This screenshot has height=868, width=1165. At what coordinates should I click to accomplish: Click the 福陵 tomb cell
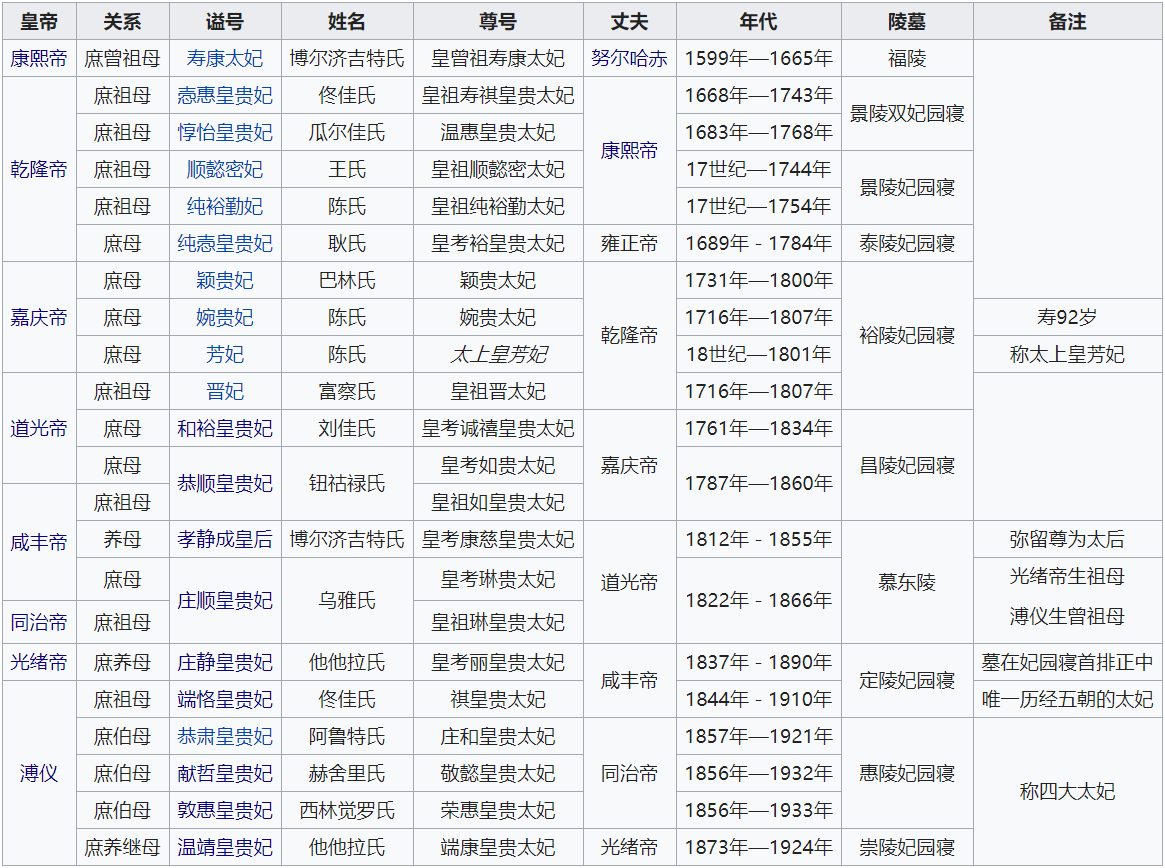pos(907,59)
